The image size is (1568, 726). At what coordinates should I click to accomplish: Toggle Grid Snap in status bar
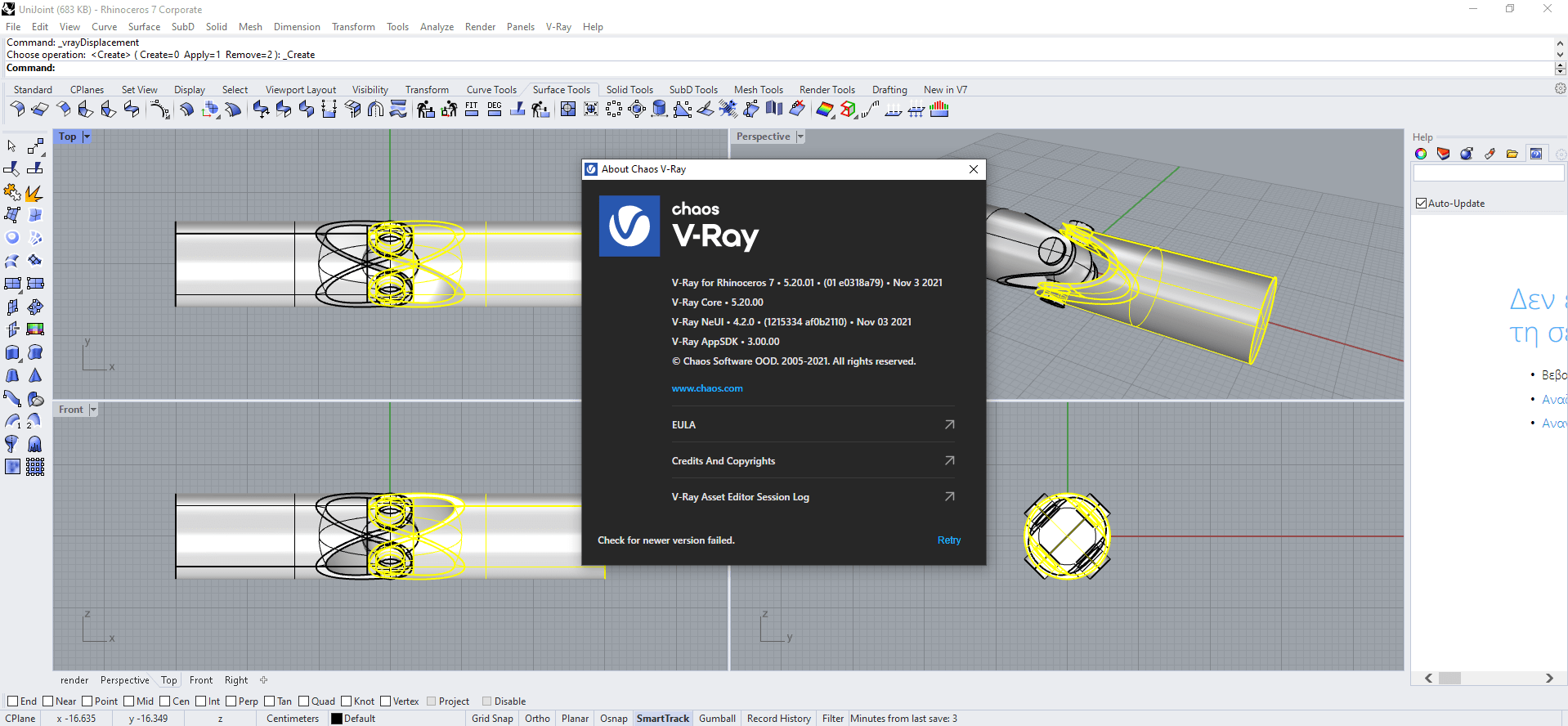click(x=492, y=719)
